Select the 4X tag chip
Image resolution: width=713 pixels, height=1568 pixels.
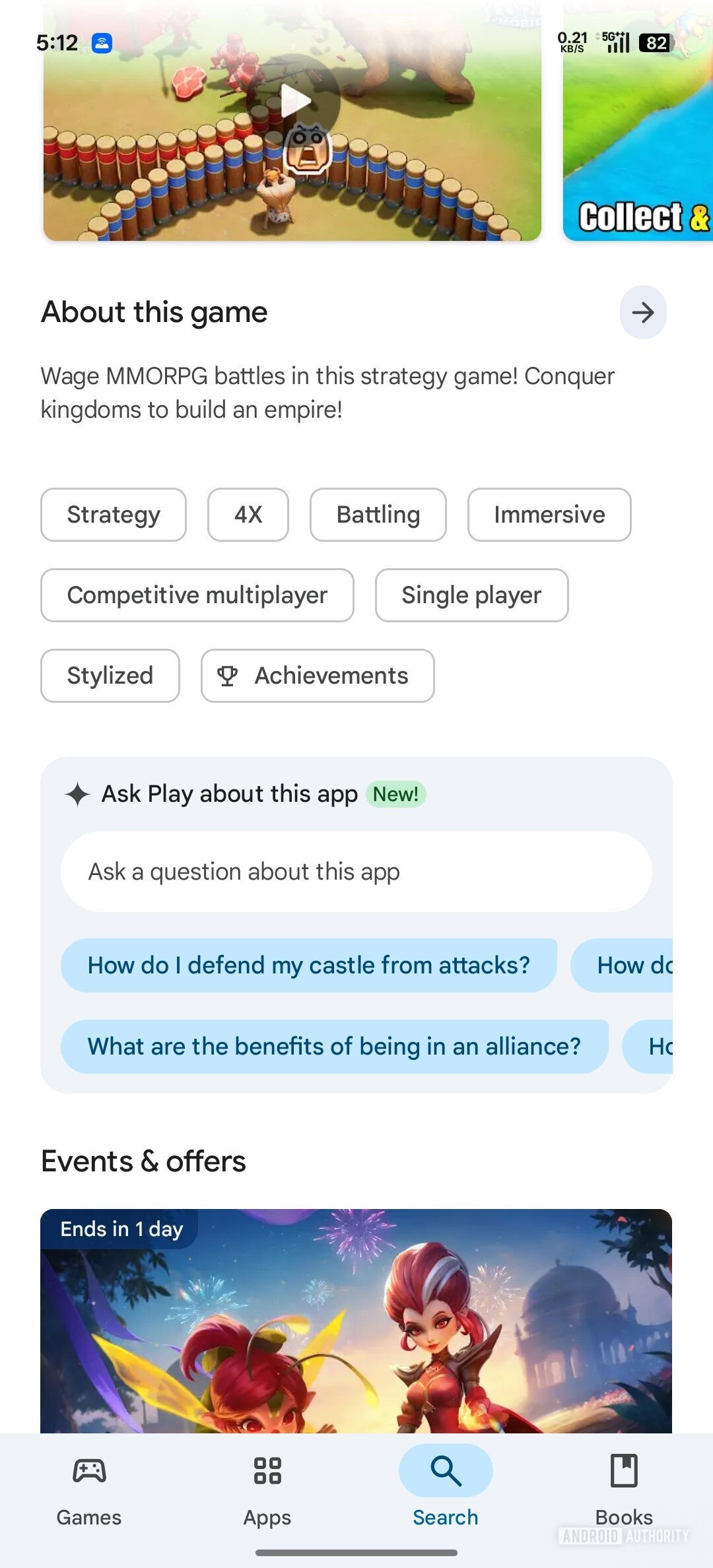(x=248, y=515)
